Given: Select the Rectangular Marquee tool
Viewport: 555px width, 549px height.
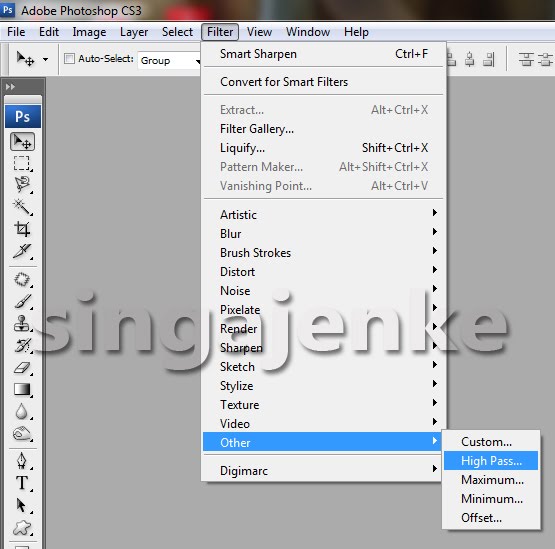Looking at the screenshot, I should (22, 163).
